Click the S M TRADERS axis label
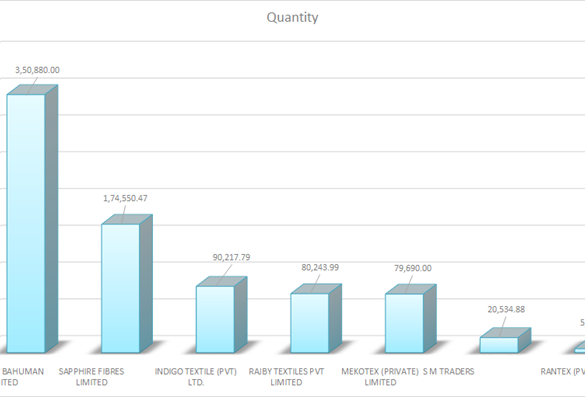Image resolution: width=585 pixels, height=397 pixels. pos(448,372)
